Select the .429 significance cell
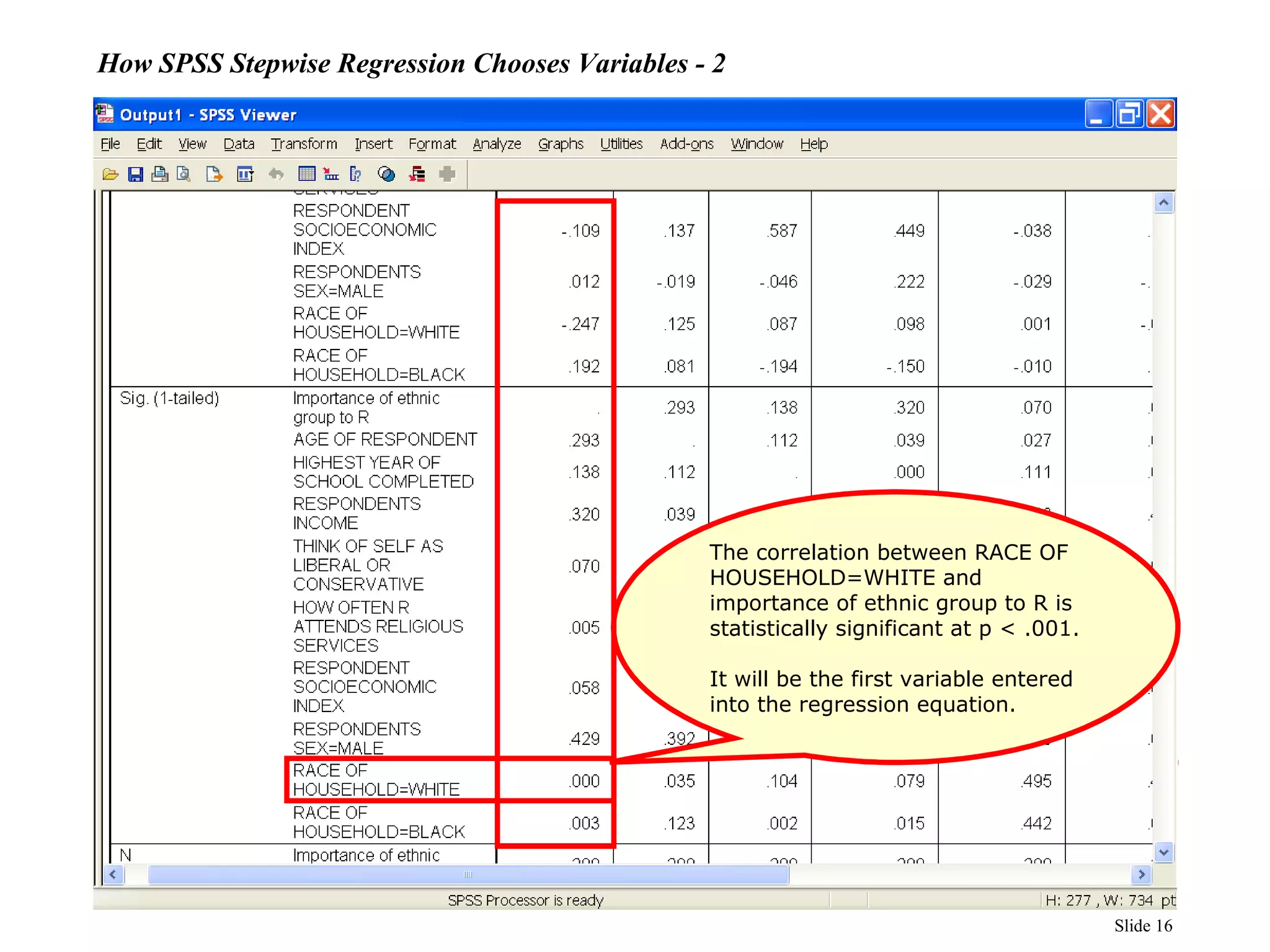The height and width of the screenshot is (952, 1270). pyautogui.click(x=584, y=739)
